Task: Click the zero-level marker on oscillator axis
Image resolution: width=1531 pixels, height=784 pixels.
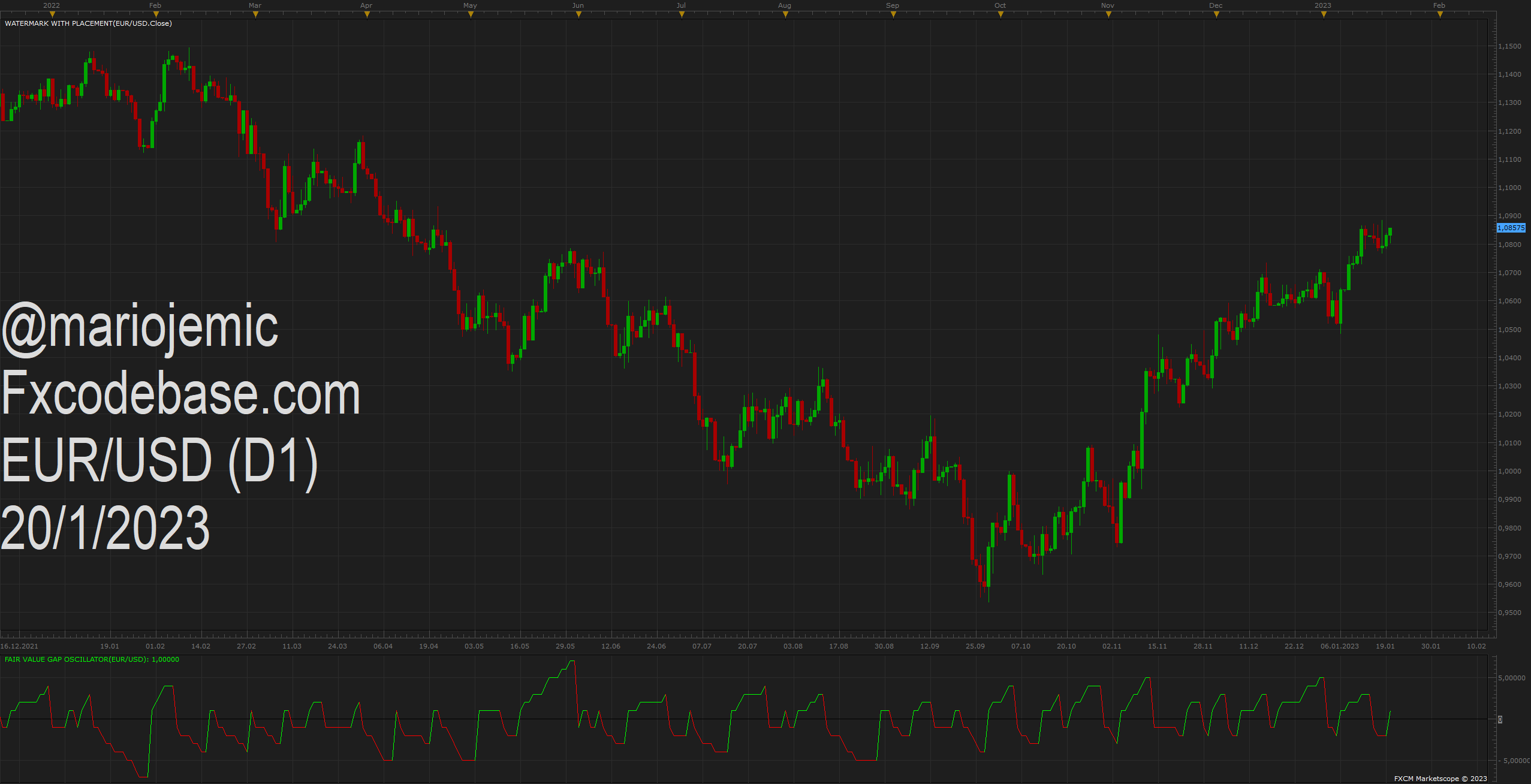Action: (1500, 719)
